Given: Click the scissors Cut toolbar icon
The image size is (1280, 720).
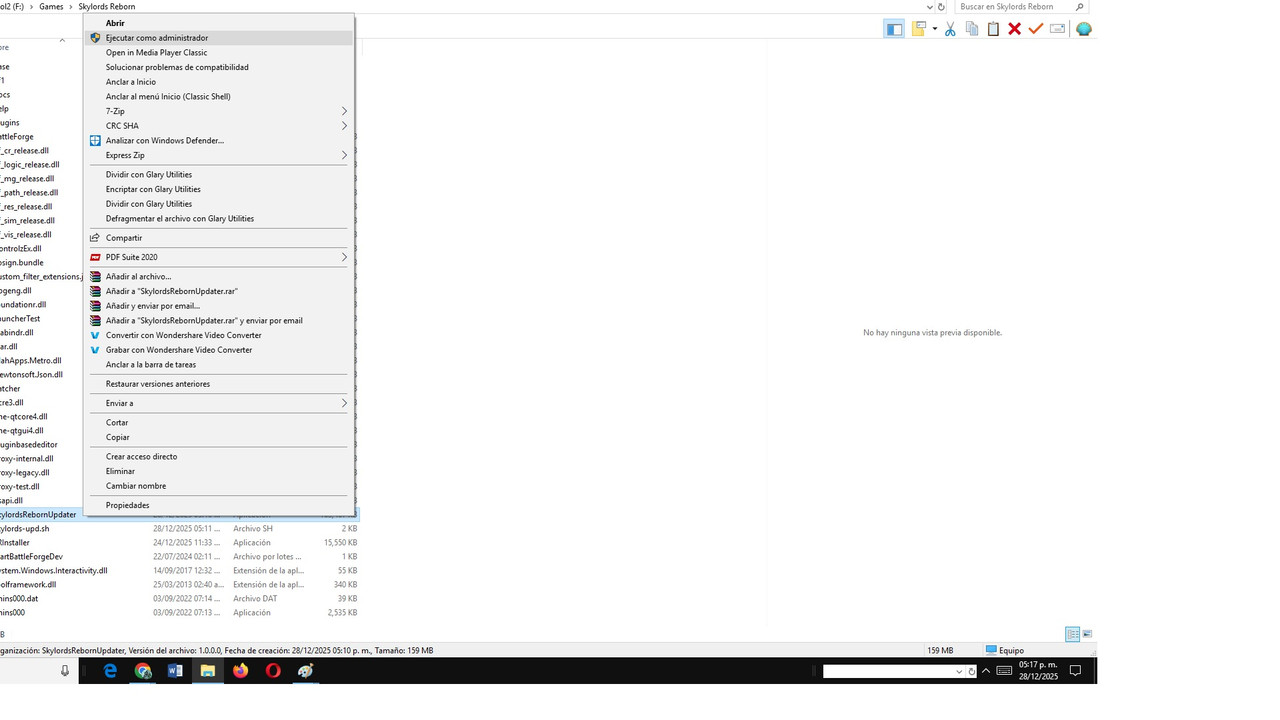Looking at the screenshot, I should (950, 29).
